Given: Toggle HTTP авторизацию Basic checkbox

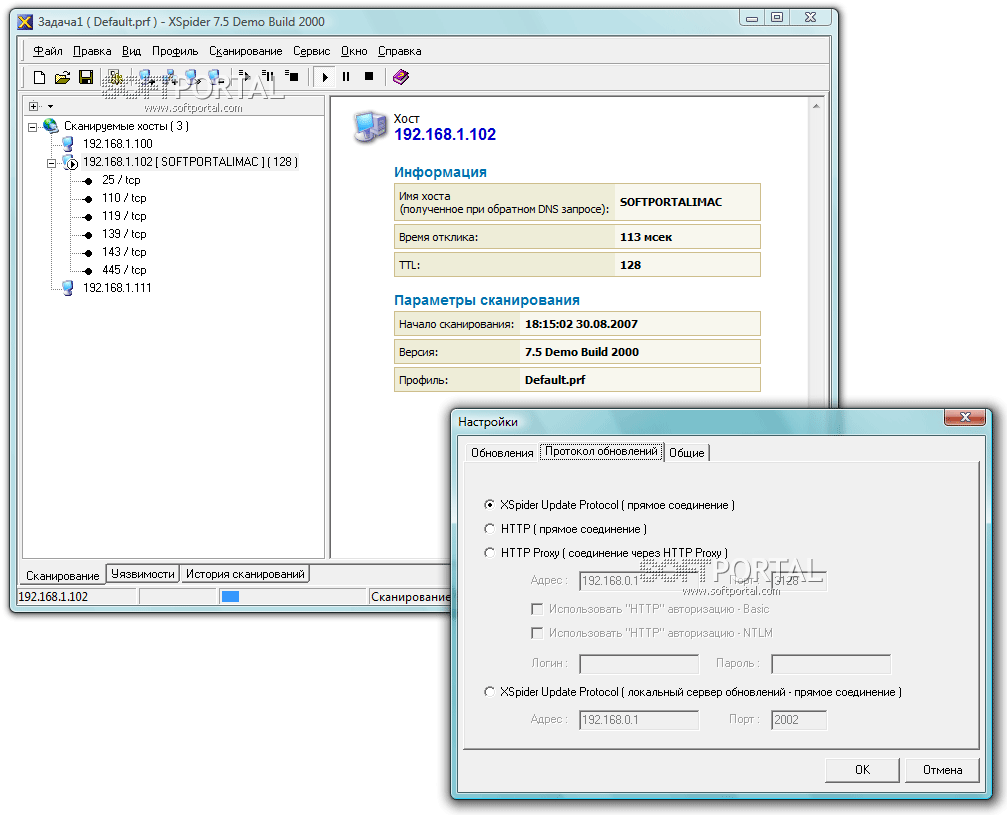Looking at the screenshot, I should 537,609.
